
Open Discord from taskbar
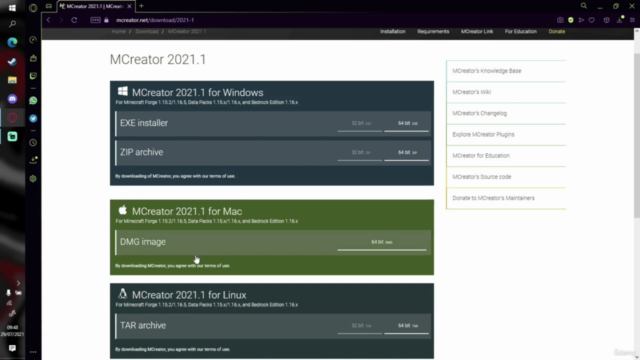coord(12,99)
